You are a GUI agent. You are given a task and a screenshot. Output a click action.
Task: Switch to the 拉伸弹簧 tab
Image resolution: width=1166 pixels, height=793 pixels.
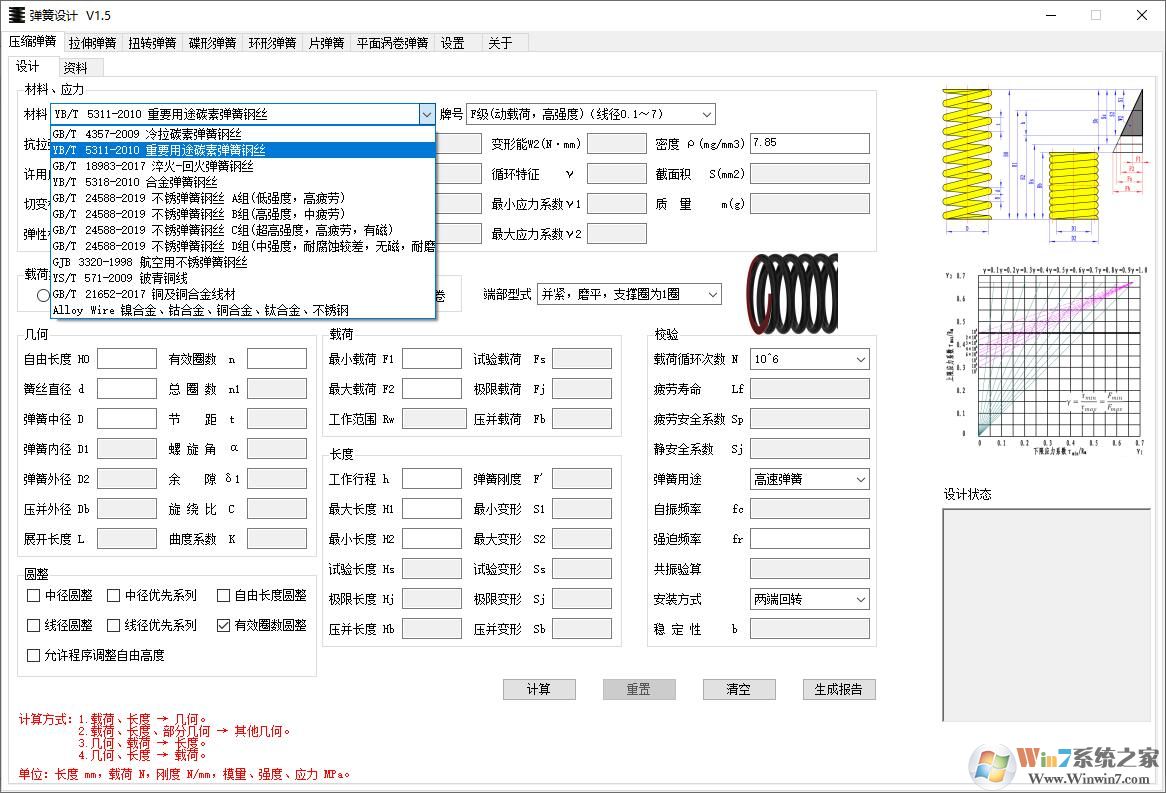coord(94,43)
